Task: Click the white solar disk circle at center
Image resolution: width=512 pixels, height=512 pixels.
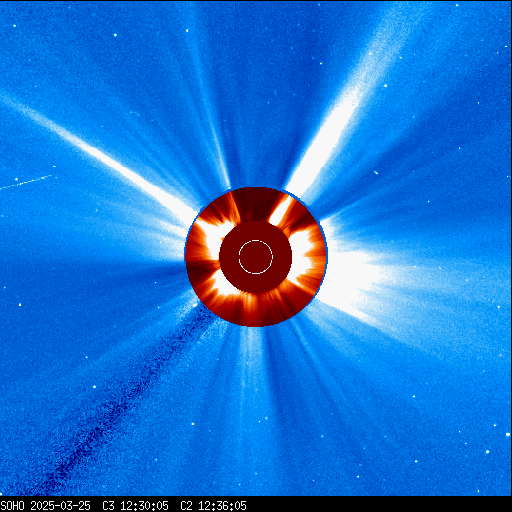Action: tap(256, 257)
